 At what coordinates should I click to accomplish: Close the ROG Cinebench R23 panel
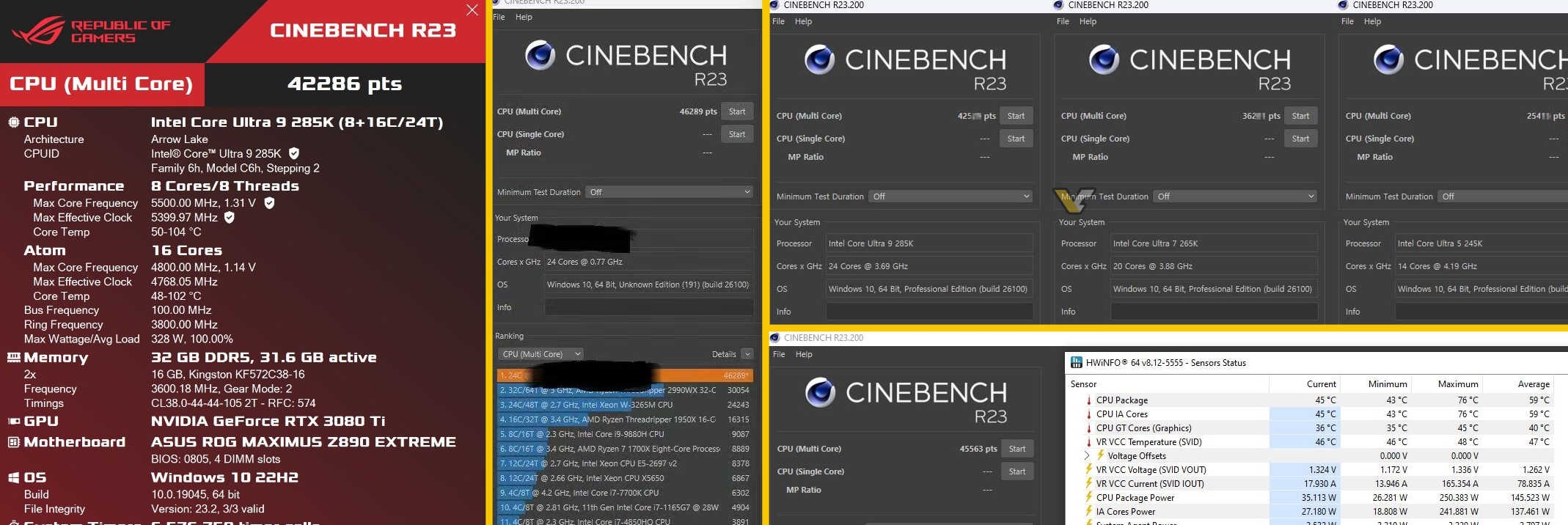(472, 10)
